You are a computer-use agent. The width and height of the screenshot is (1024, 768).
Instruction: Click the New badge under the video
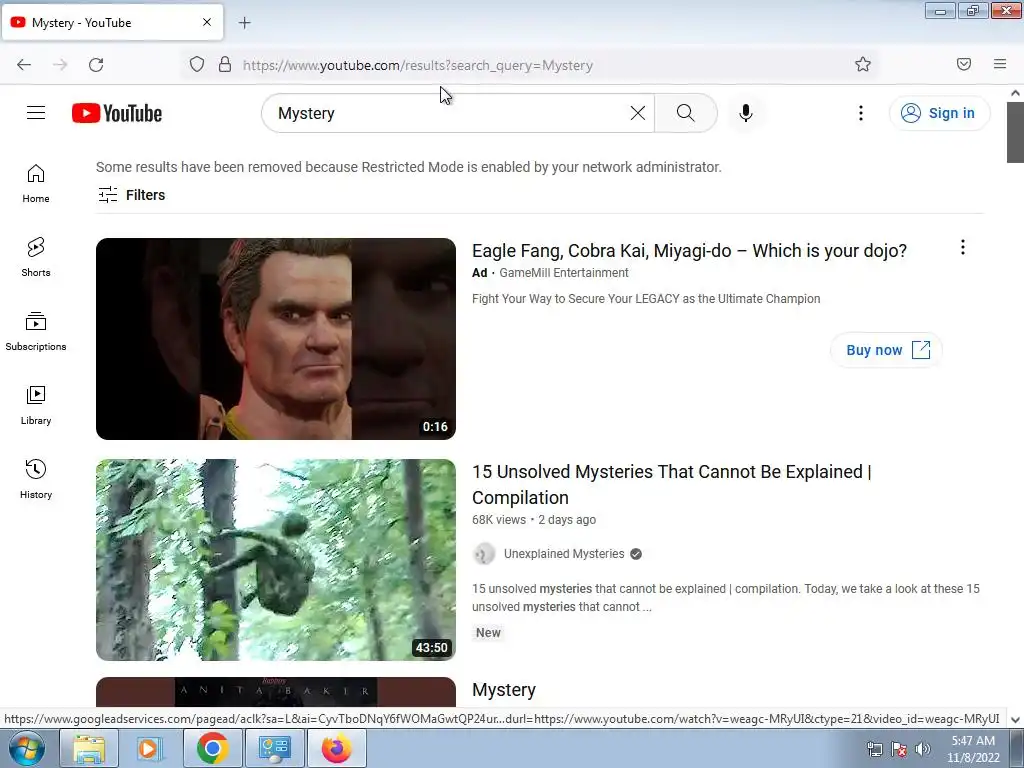point(488,633)
